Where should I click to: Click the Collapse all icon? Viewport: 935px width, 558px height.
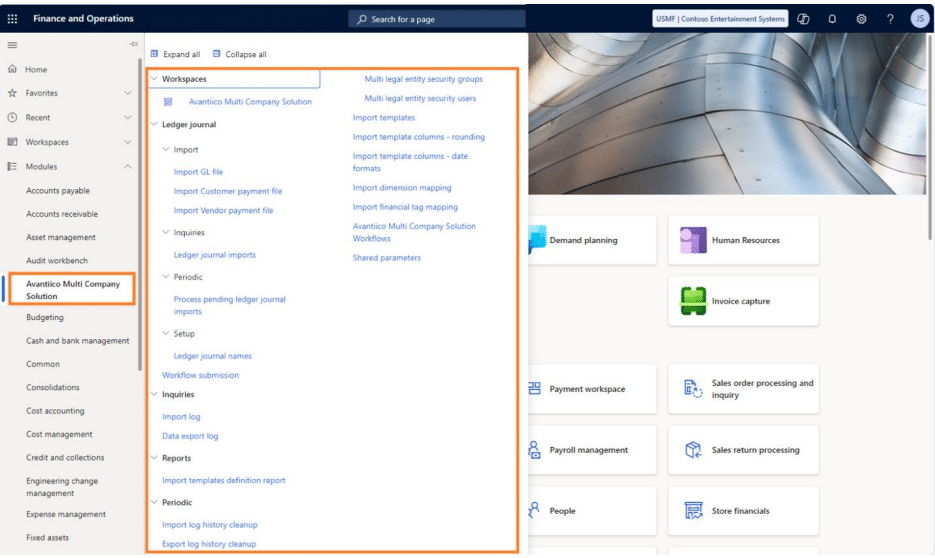tap(216, 54)
